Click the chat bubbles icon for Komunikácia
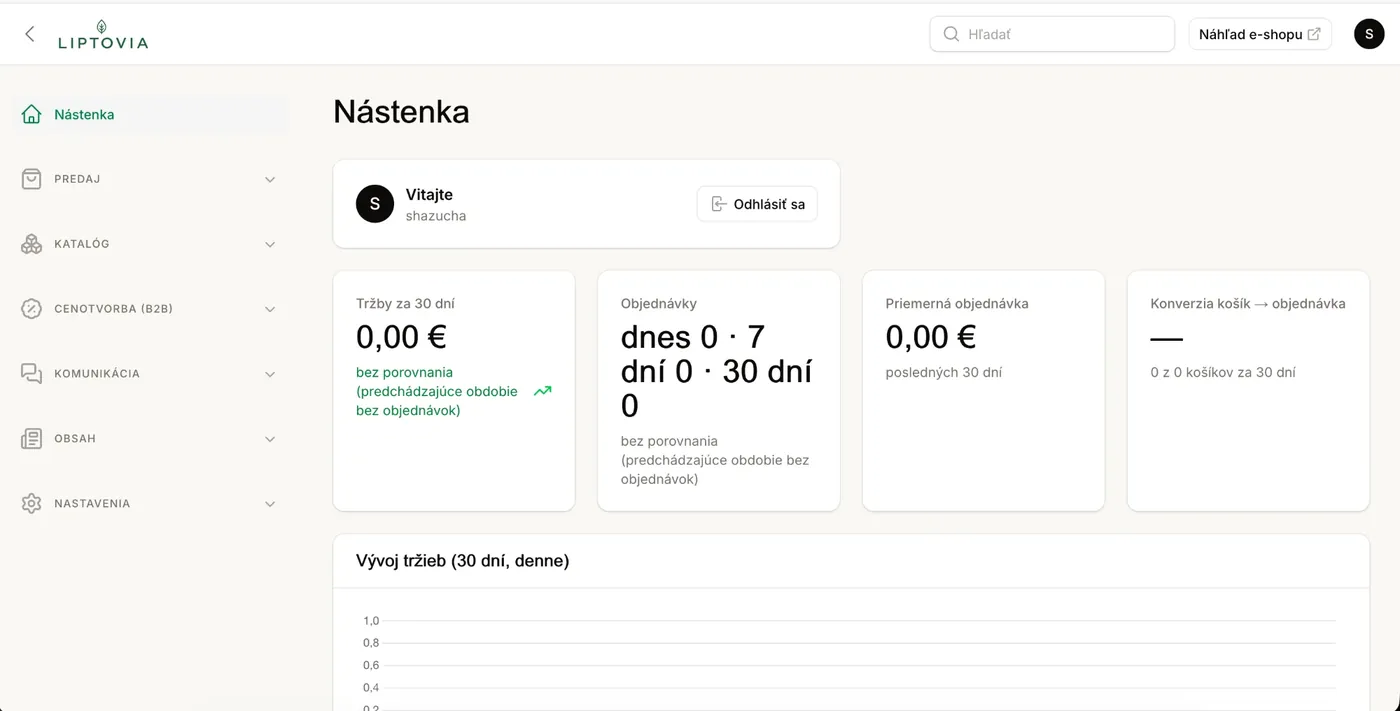The height and width of the screenshot is (711, 1400). coord(32,374)
